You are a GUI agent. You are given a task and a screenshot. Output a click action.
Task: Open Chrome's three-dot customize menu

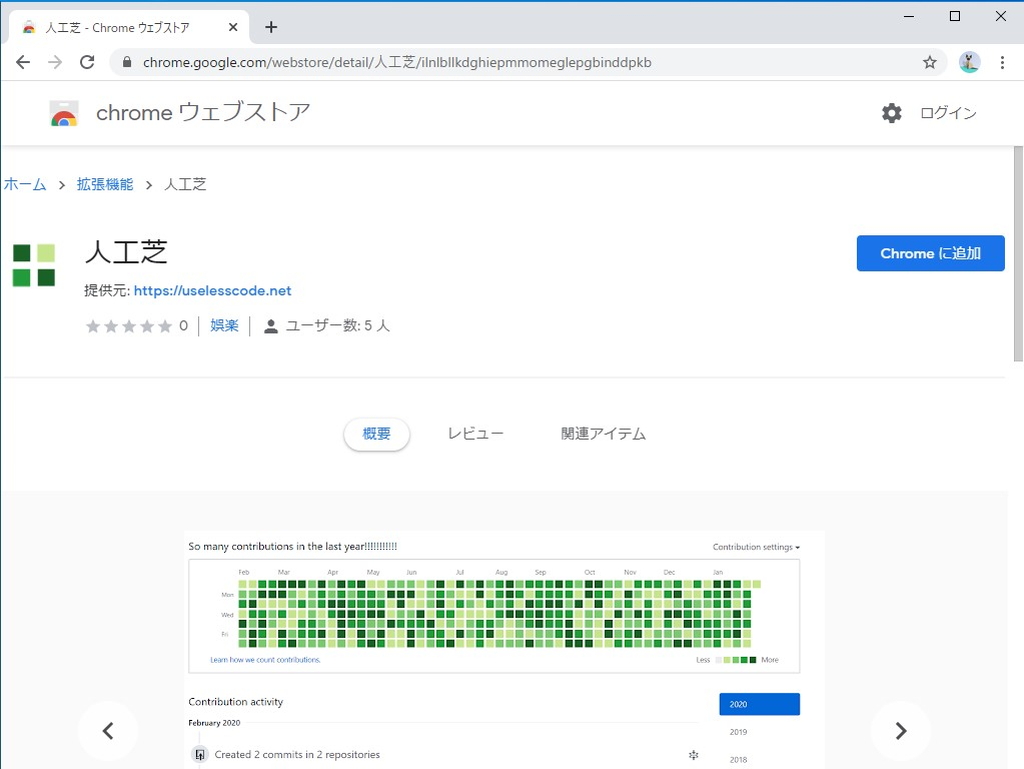click(1003, 62)
